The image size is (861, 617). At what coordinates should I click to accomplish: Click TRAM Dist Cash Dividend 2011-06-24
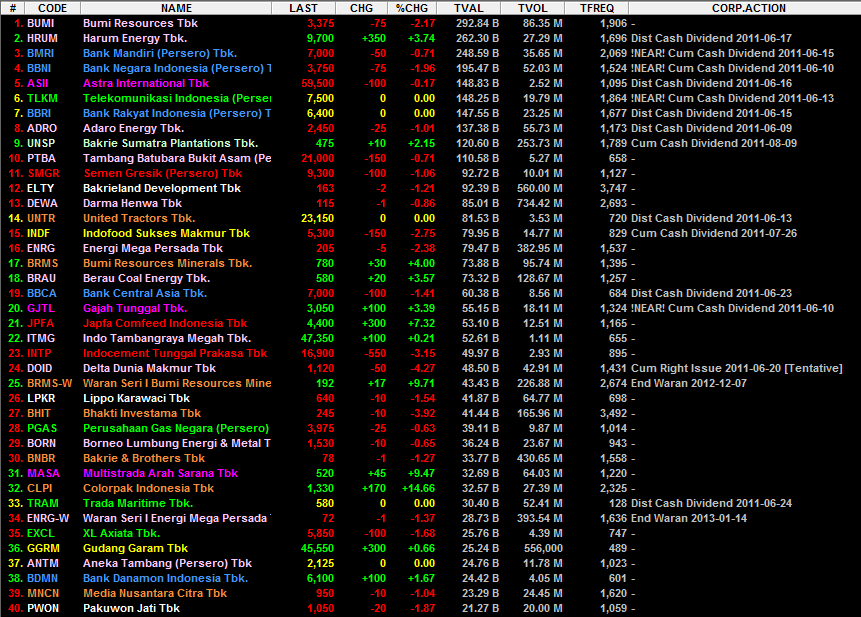pos(712,503)
